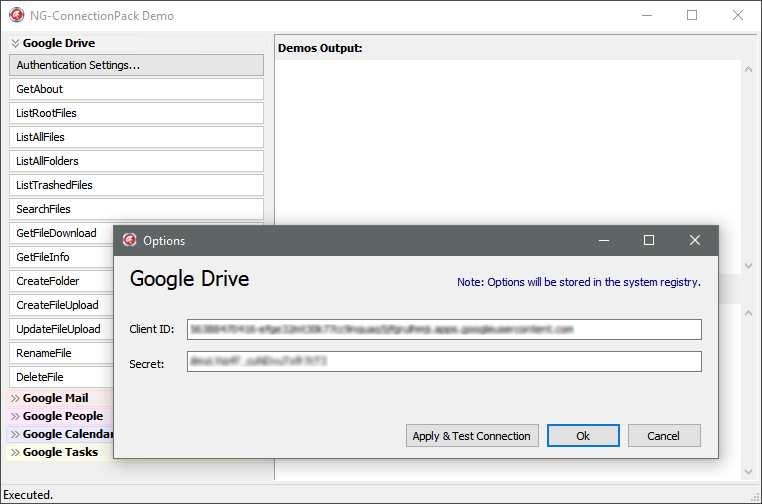Screen dimensions: 762x504
Task: Run the CreateFileUpload demo
Action: [x=61, y=305]
